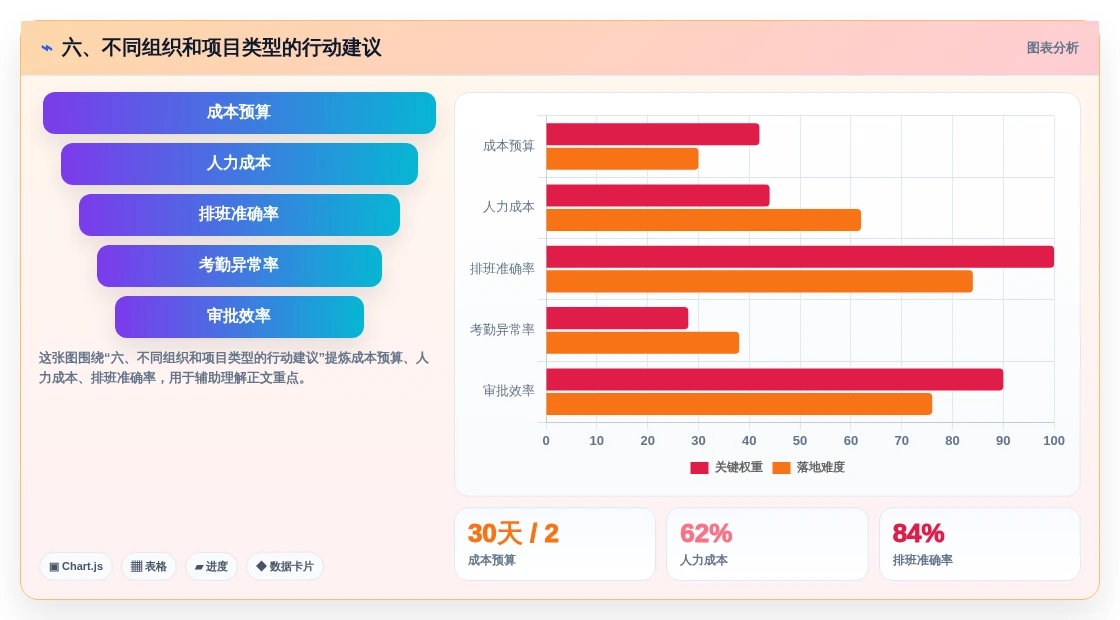Click the 图表分析 label in header

click(1052, 48)
